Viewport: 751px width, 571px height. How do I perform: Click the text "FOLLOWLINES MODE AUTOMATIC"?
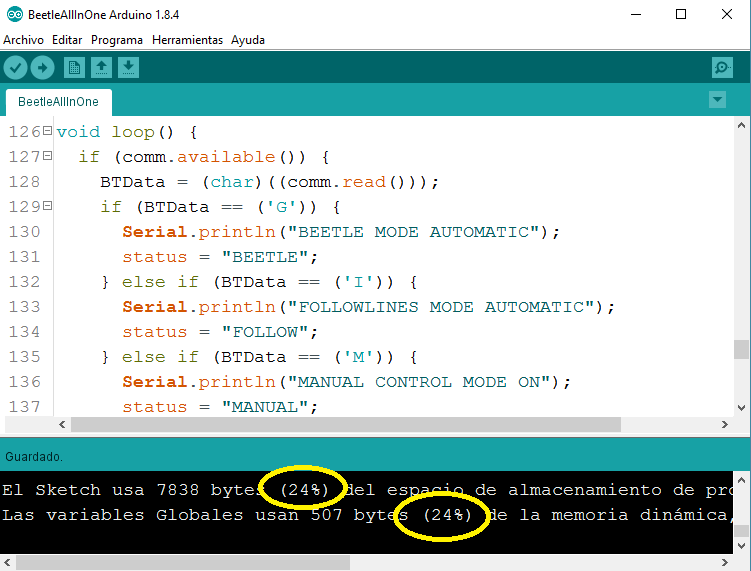(441, 307)
